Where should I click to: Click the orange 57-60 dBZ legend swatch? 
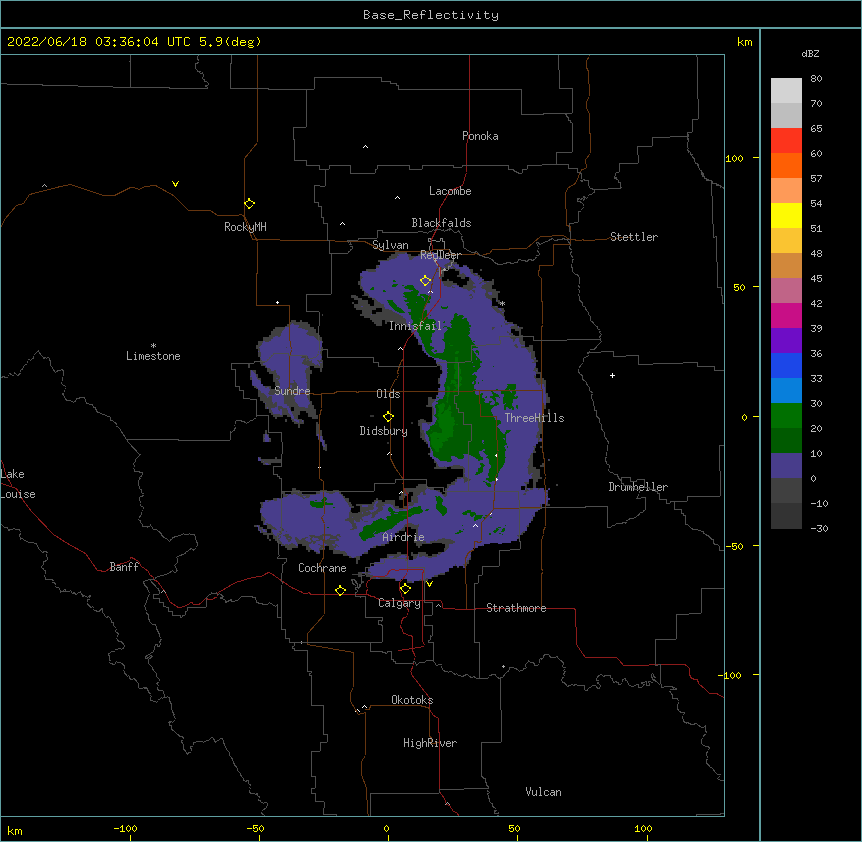coord(786,165)
